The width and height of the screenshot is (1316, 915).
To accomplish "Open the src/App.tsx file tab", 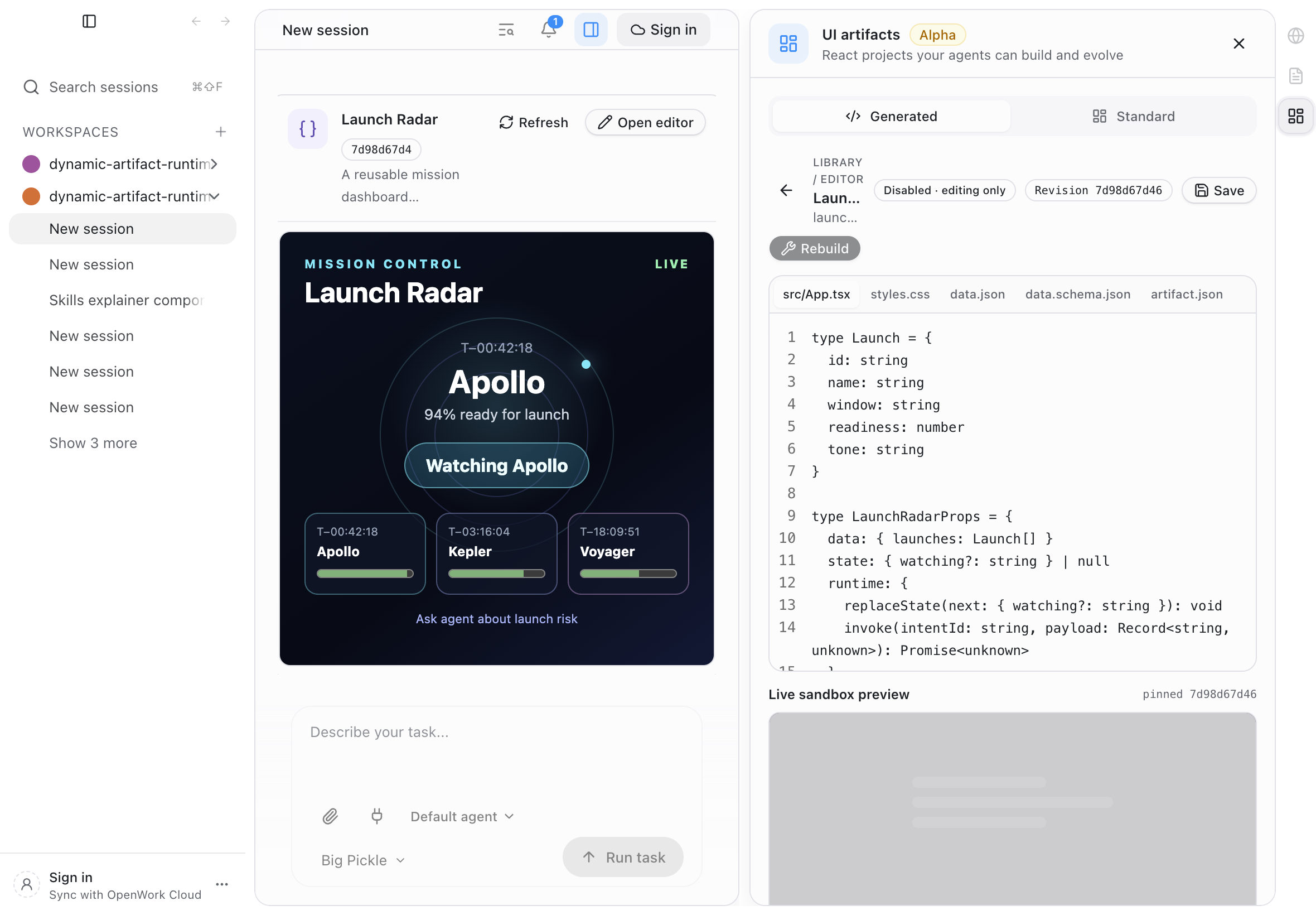I will click(x=816, y=294).
